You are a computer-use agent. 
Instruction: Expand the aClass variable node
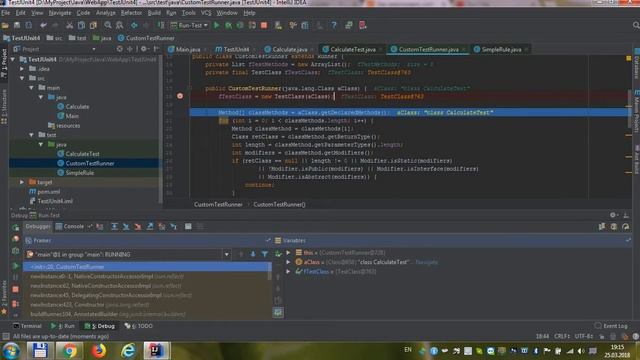click(289, 262)
